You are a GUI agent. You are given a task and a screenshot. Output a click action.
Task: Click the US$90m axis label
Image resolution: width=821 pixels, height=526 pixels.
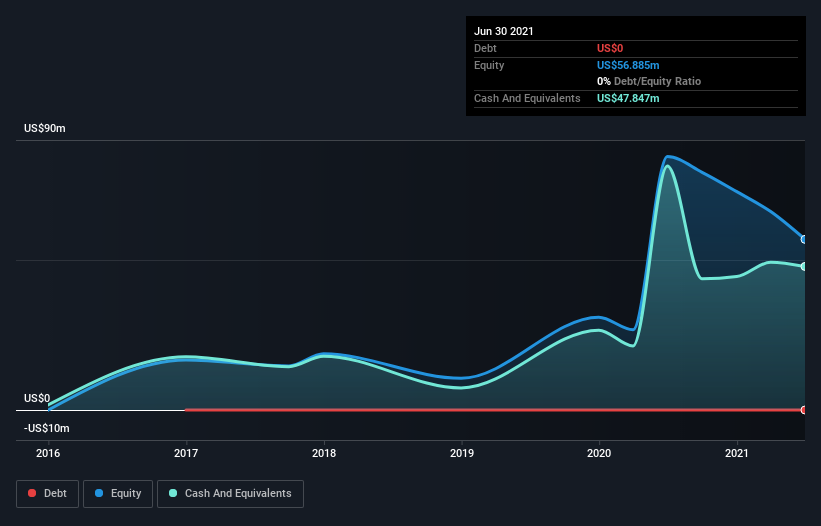45,128
